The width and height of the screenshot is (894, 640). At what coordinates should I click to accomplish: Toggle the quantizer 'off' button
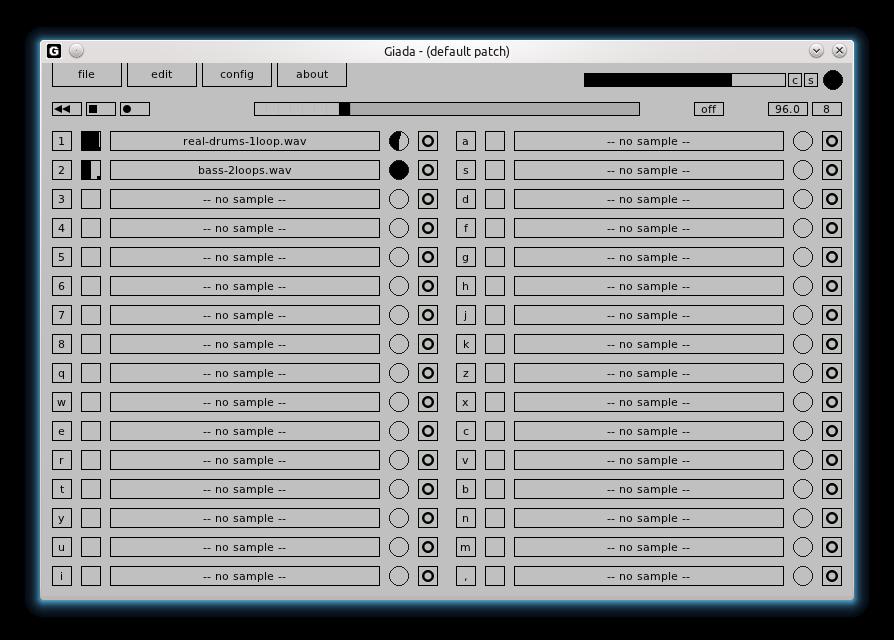pos(708,109)
